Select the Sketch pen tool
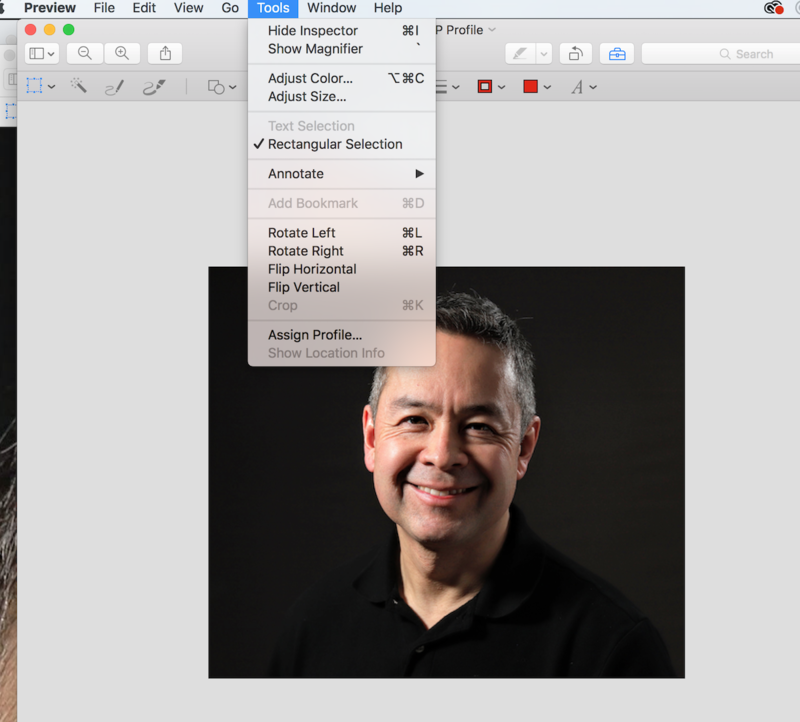Viewport: 800px width, 722px height. [x=114, y=87]
